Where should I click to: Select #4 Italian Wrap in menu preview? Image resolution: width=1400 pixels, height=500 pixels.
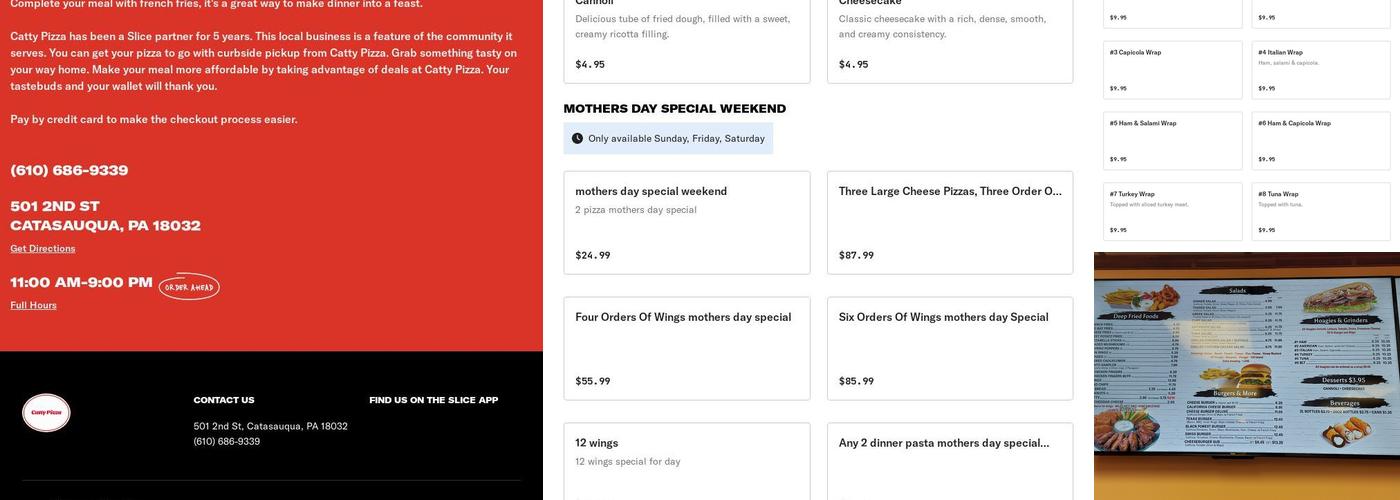pyautogui.click(x=1320, y=70)
